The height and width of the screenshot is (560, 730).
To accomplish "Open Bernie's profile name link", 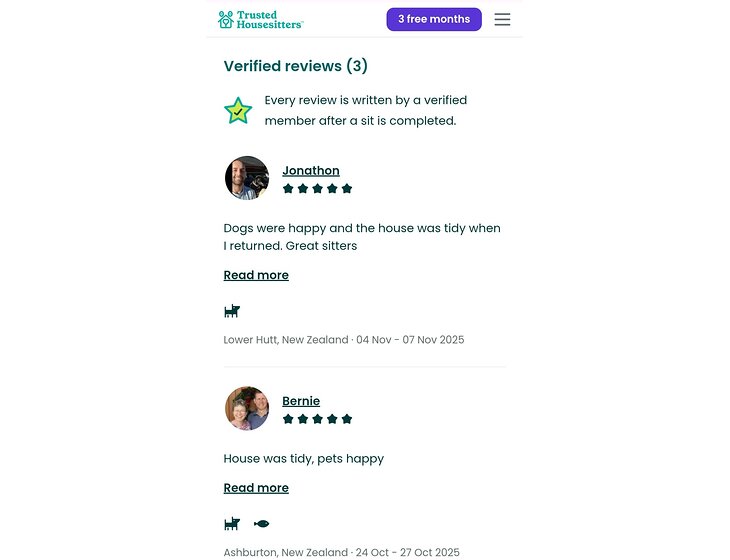I will click(301, 401).
